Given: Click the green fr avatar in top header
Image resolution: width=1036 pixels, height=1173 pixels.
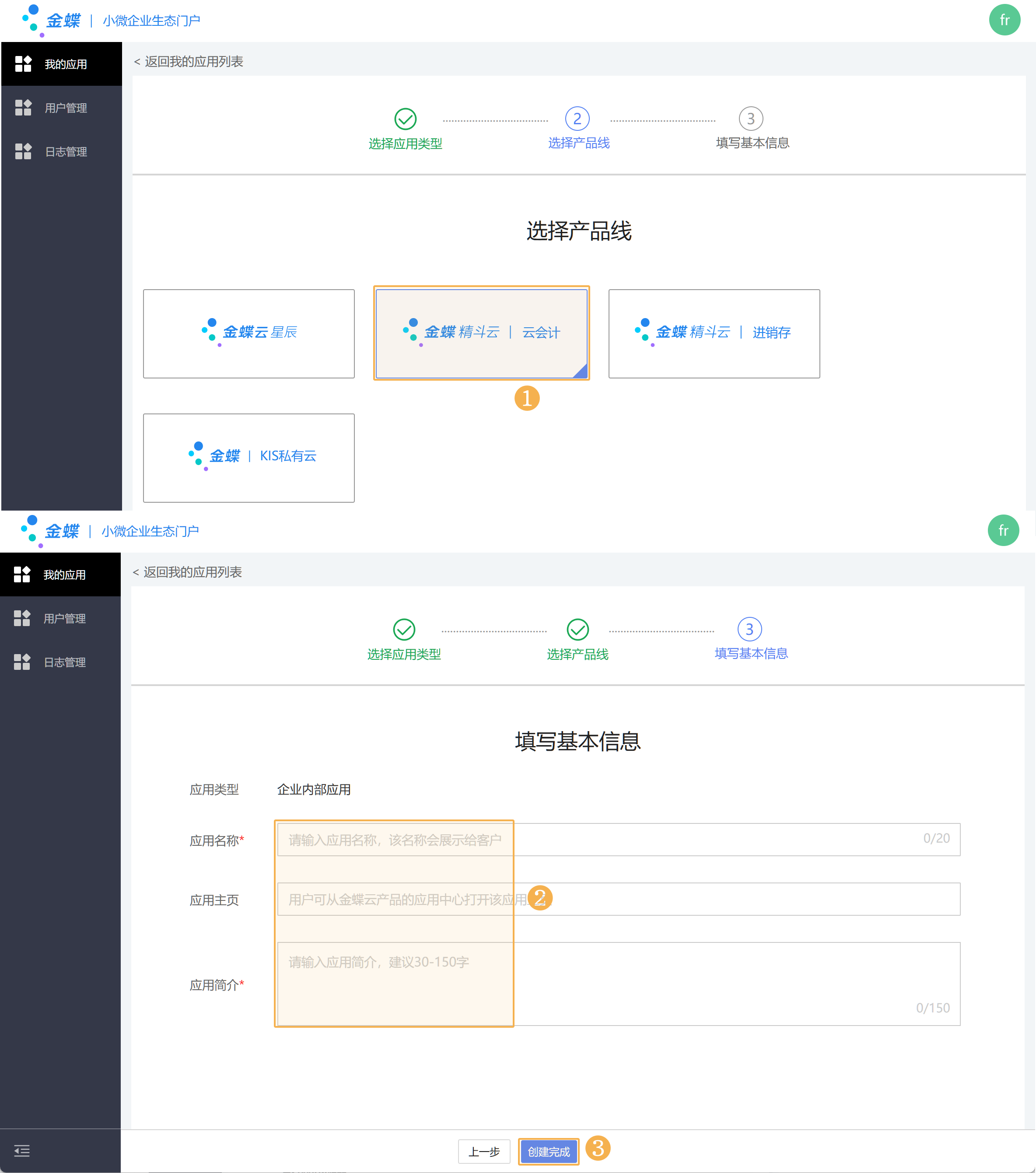Looking at the screenshot, I should pos(1004,20).
